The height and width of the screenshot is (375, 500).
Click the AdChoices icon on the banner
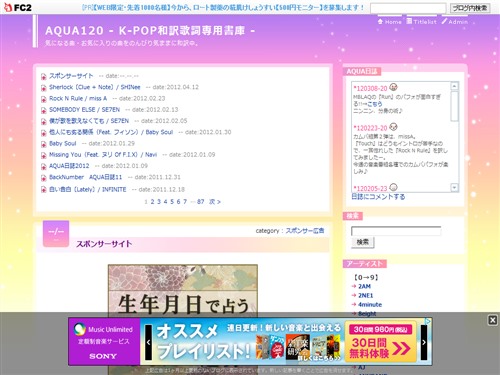pos(429,321)
